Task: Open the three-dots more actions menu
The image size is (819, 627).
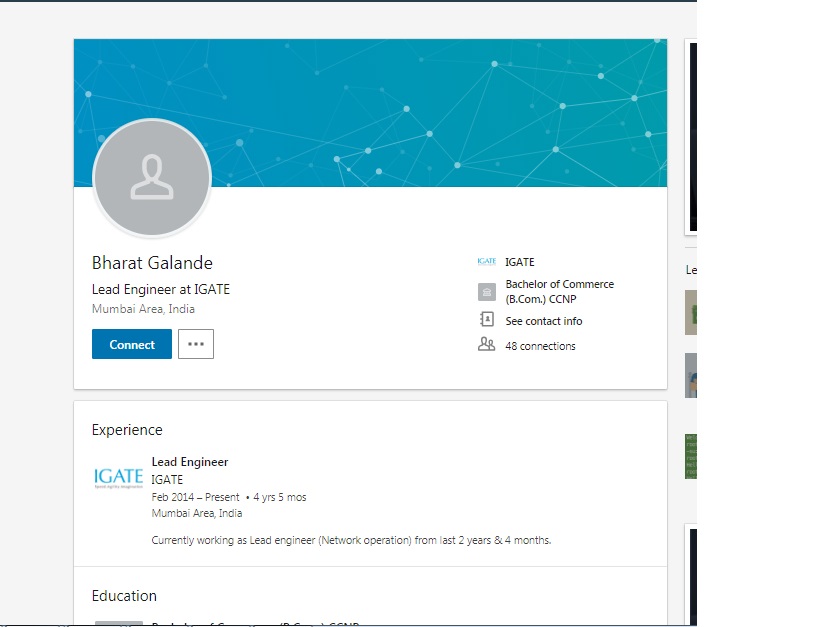Action: 196,344
